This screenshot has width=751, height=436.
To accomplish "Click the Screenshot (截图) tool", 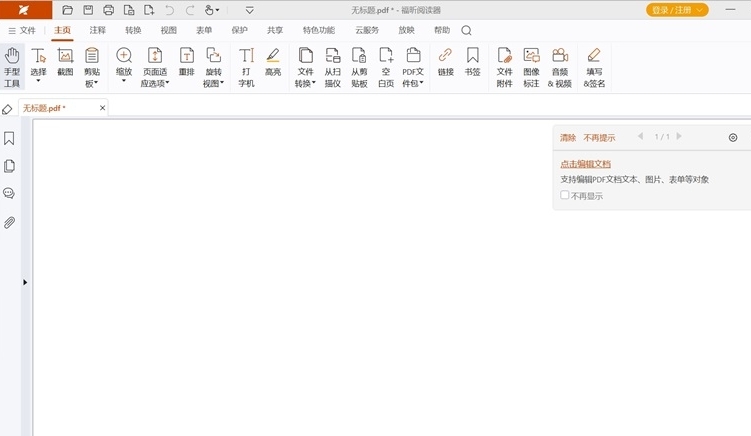I will point(65,66).
